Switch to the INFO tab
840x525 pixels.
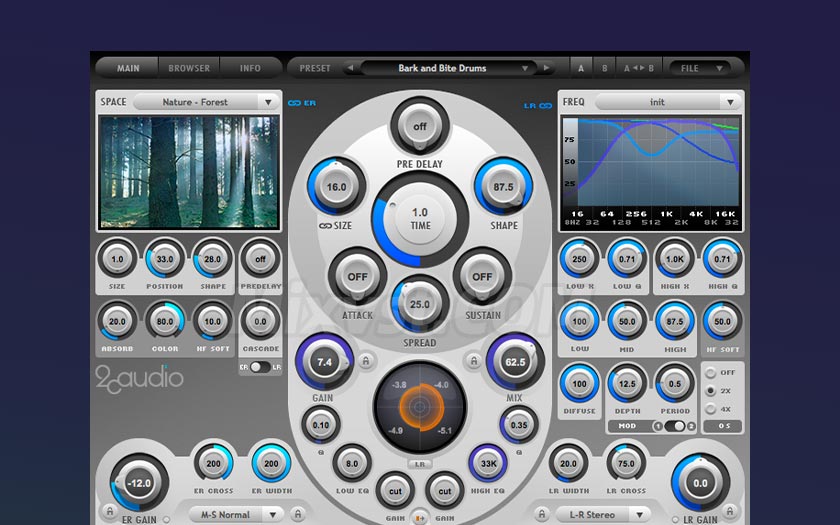click(x=250, y=68)
